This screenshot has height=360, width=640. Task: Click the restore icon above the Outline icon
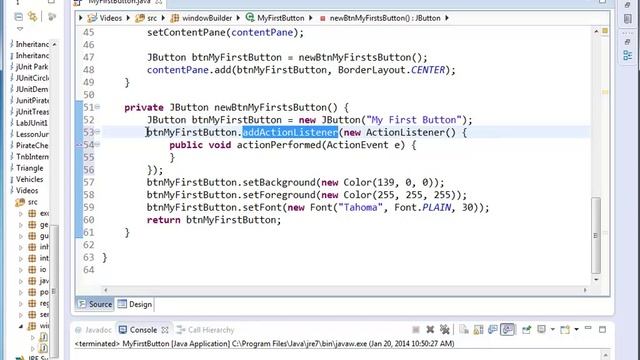(x=628, y=42)
